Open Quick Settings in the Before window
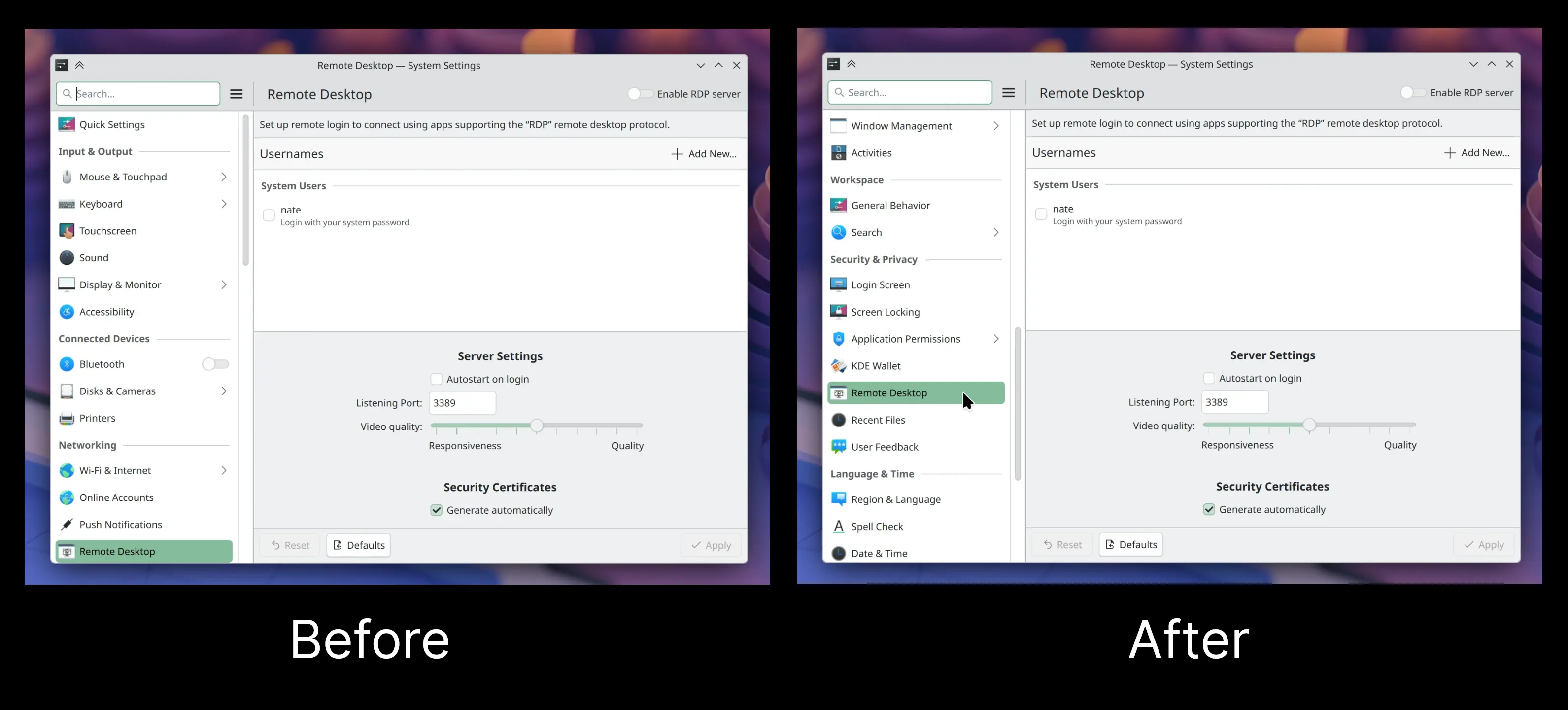1568x710 pixels. coord(144,124)
